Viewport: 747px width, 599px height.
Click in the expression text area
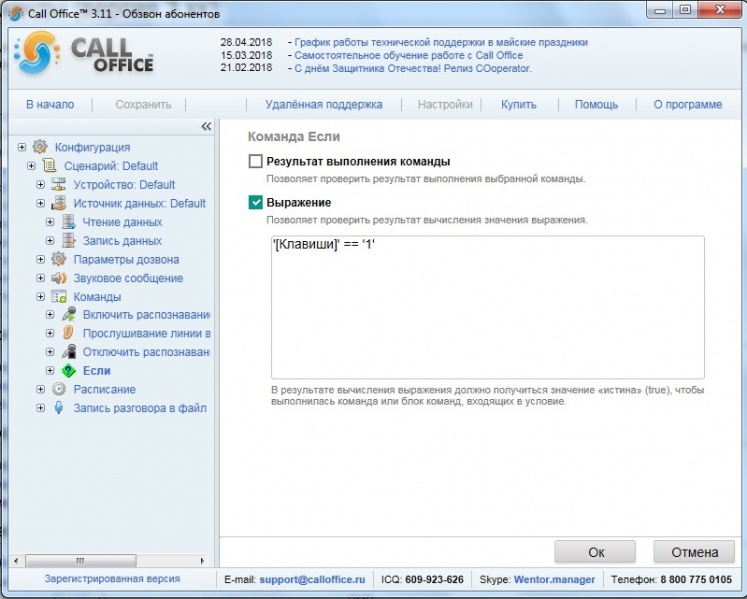click(487, 307)
